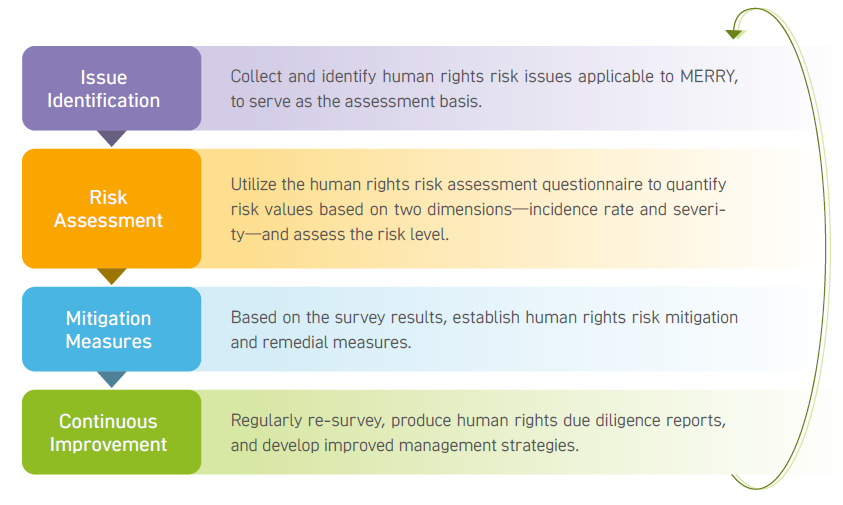The width and height of the screenshot is (843, 505).
Task: Click 'incidence rate and severity' phrase
Action: pos(627,209)
